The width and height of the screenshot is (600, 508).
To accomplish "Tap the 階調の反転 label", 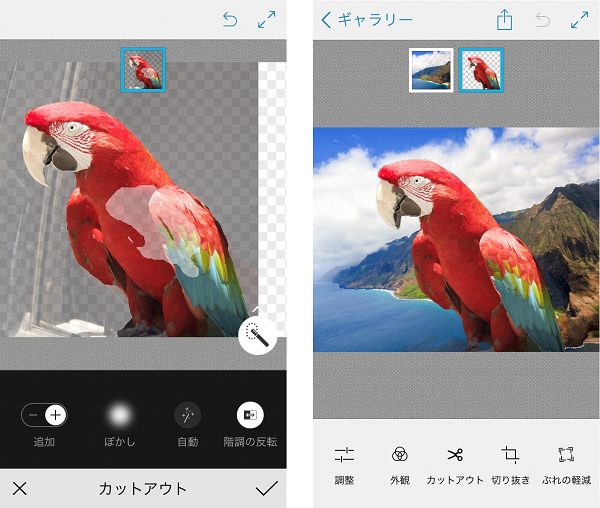I will point(250,442).
